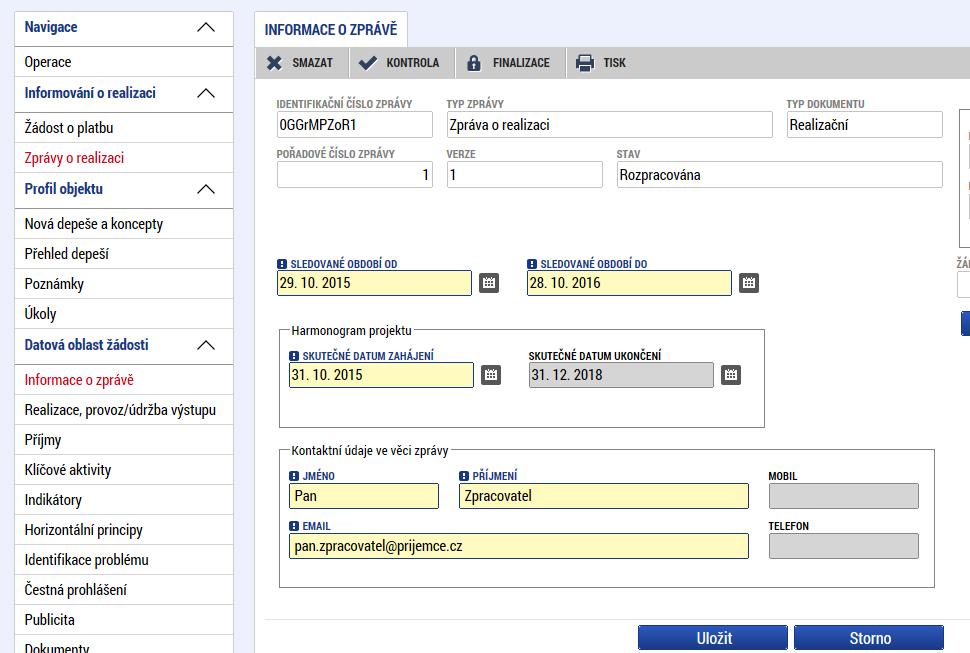Open Identifikace problému

[x=124, y=560]
